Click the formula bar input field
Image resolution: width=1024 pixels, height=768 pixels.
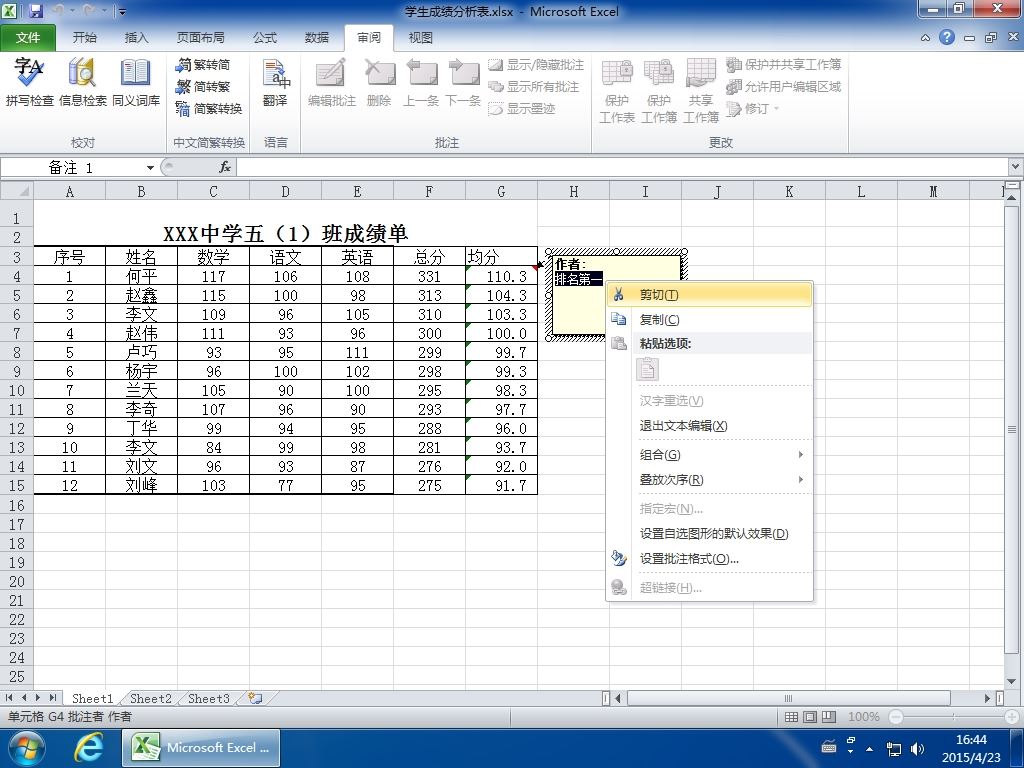pos(622,167)
